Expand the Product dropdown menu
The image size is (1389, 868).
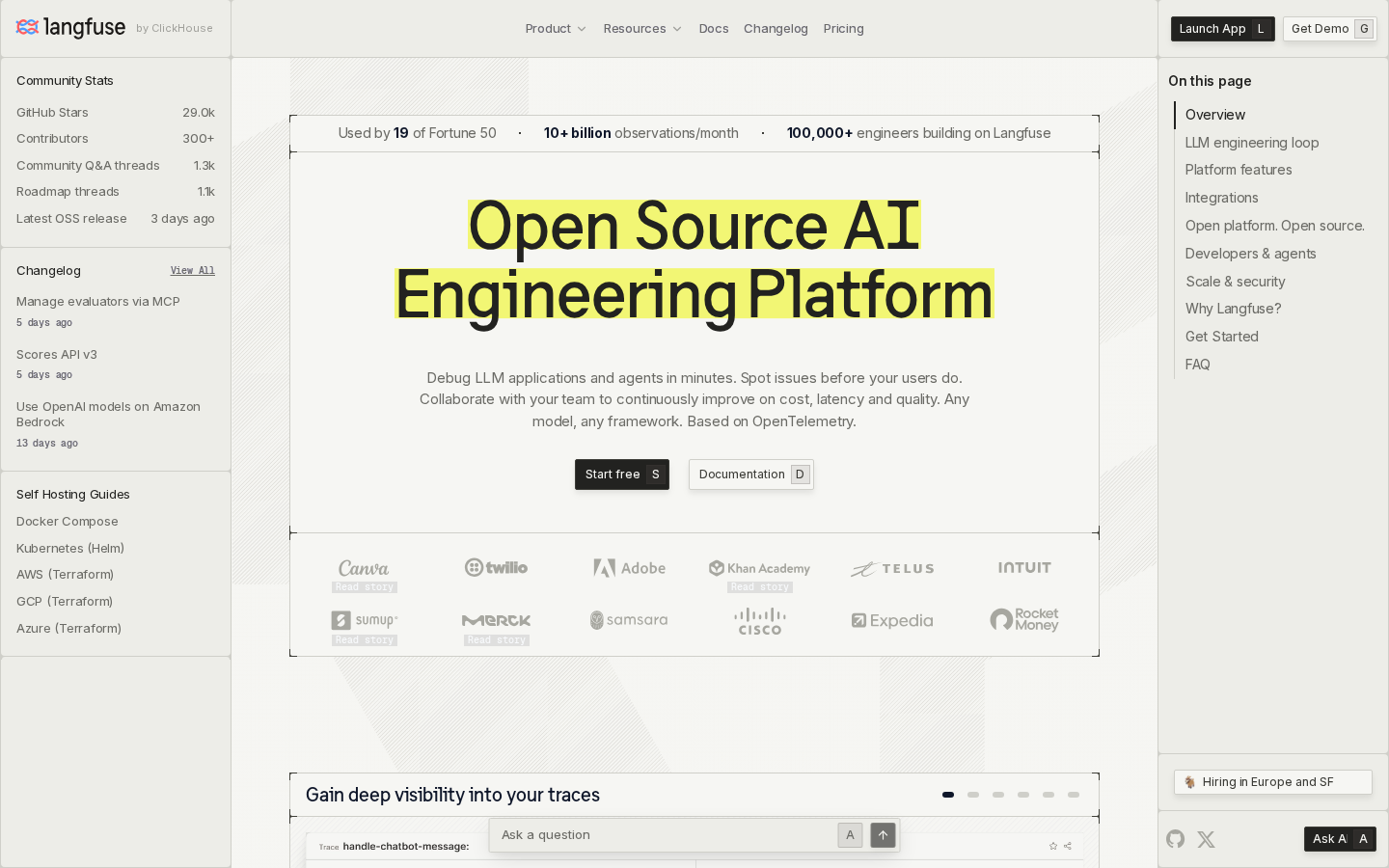pos(556,29)
